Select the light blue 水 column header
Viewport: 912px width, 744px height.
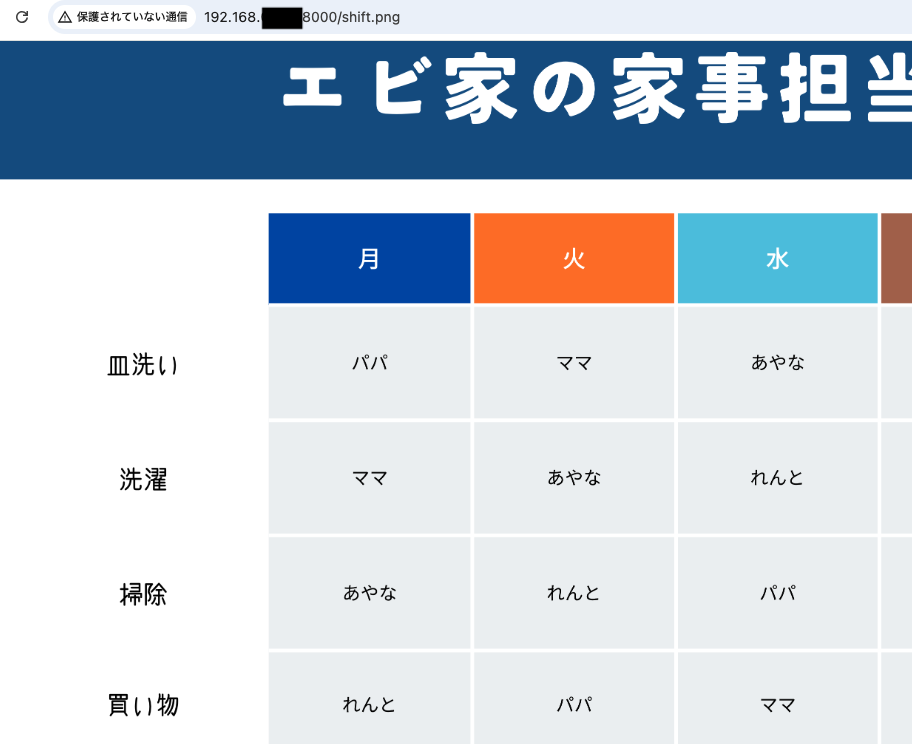point(777,258)
